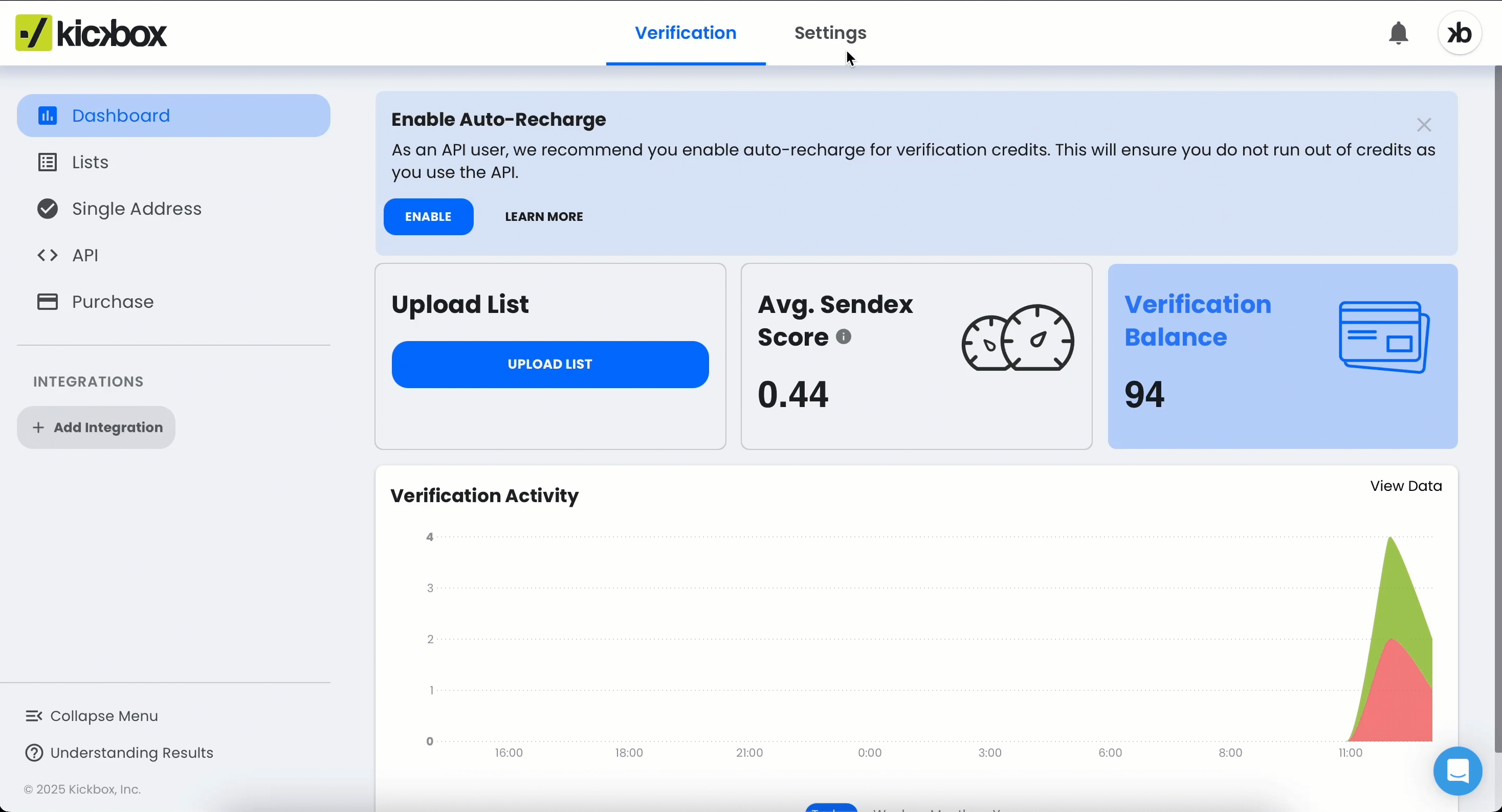Open the support chat bubble icon
This screenshot has height=812, width=1502.
[1457, 771]
